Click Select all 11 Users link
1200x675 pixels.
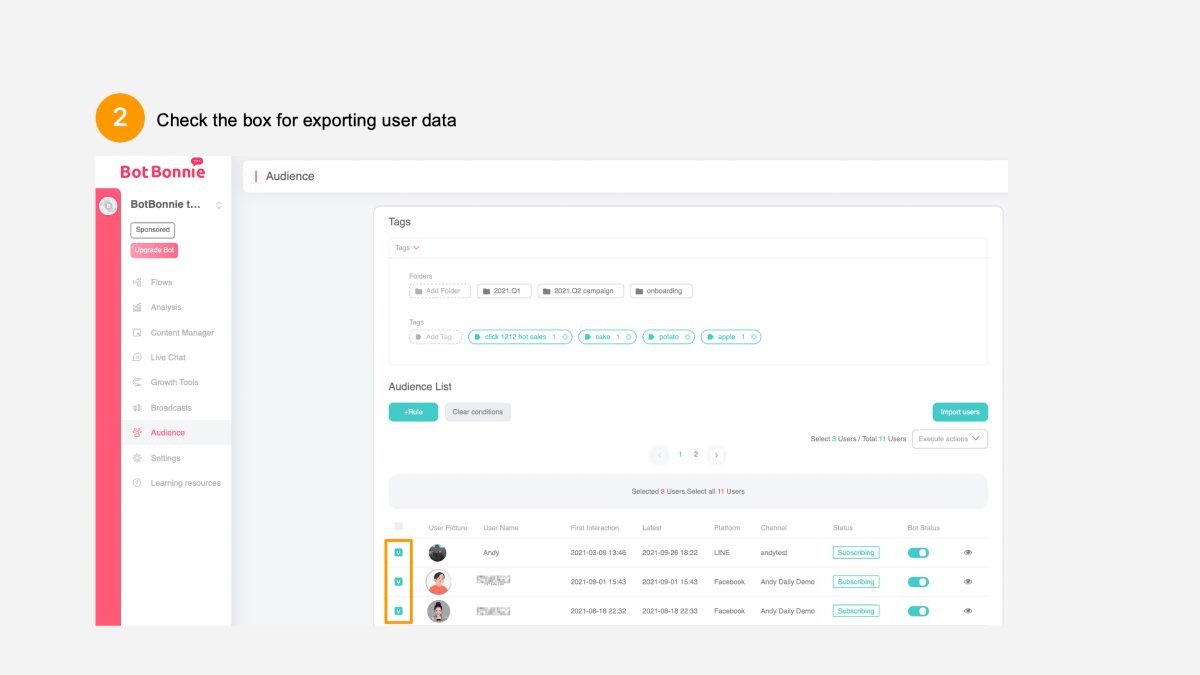click(x=716, y=492)
